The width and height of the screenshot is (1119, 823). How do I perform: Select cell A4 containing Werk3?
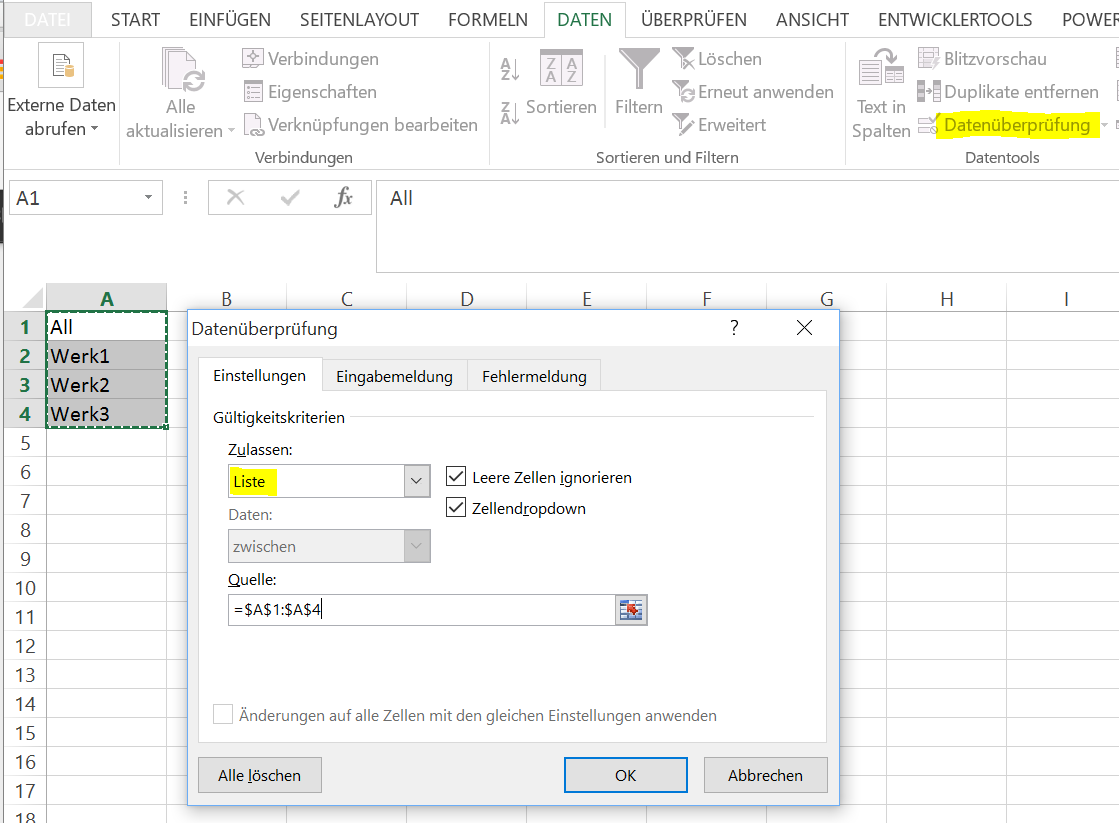(106, 413)
